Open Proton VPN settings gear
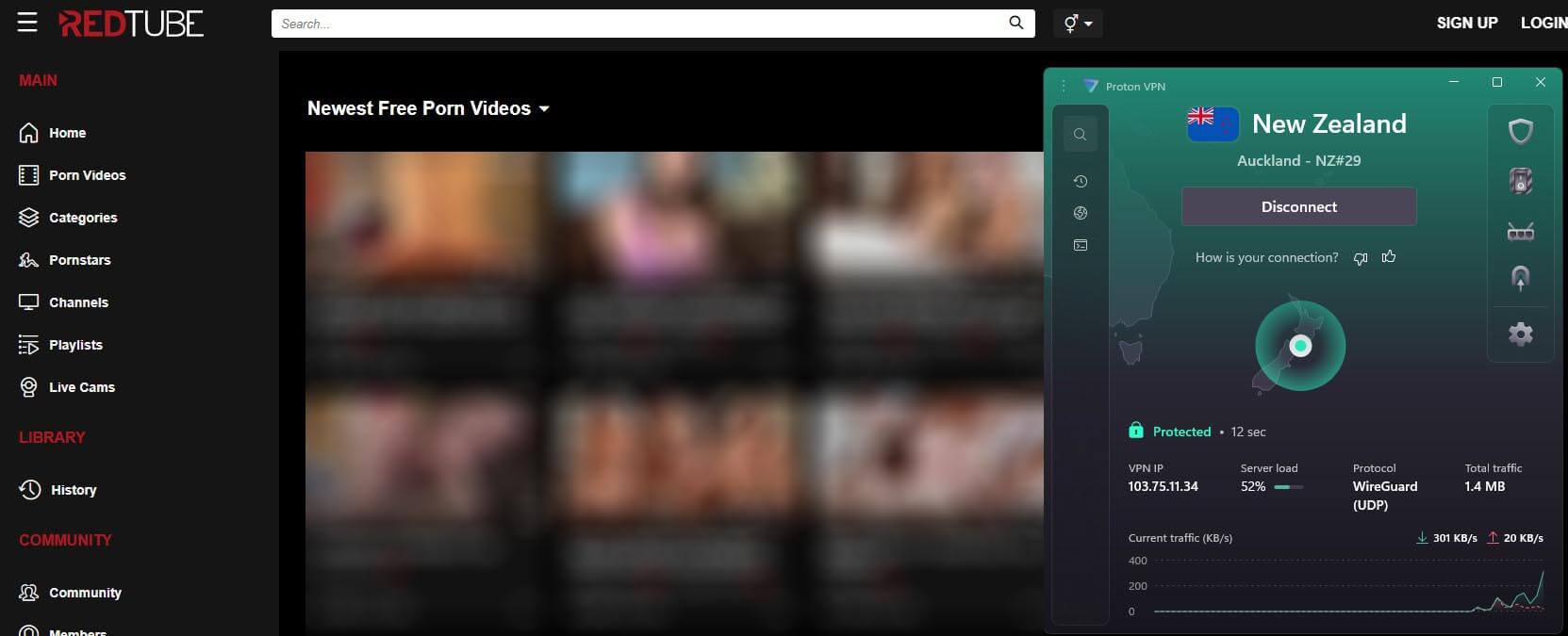The height and width of the screenshot is (636, 1568). [x=1520, y=334]
